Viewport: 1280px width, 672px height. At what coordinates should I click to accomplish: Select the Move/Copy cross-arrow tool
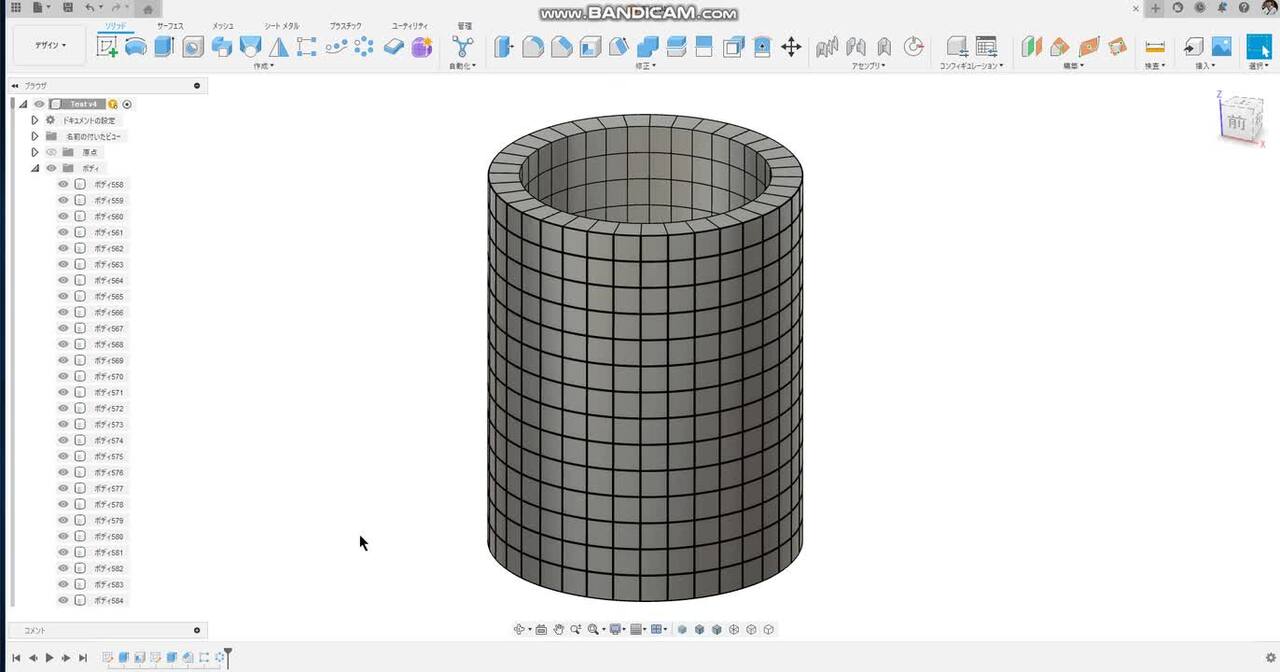[791, 46]
